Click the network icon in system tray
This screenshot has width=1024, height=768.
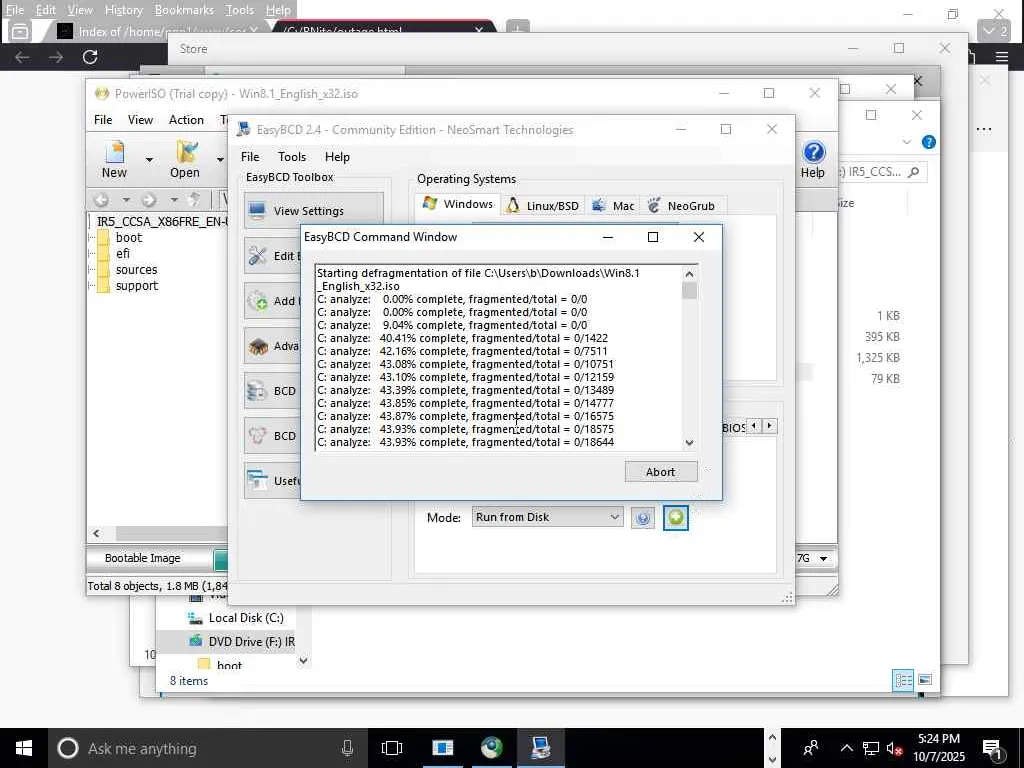tap(871, 748)
